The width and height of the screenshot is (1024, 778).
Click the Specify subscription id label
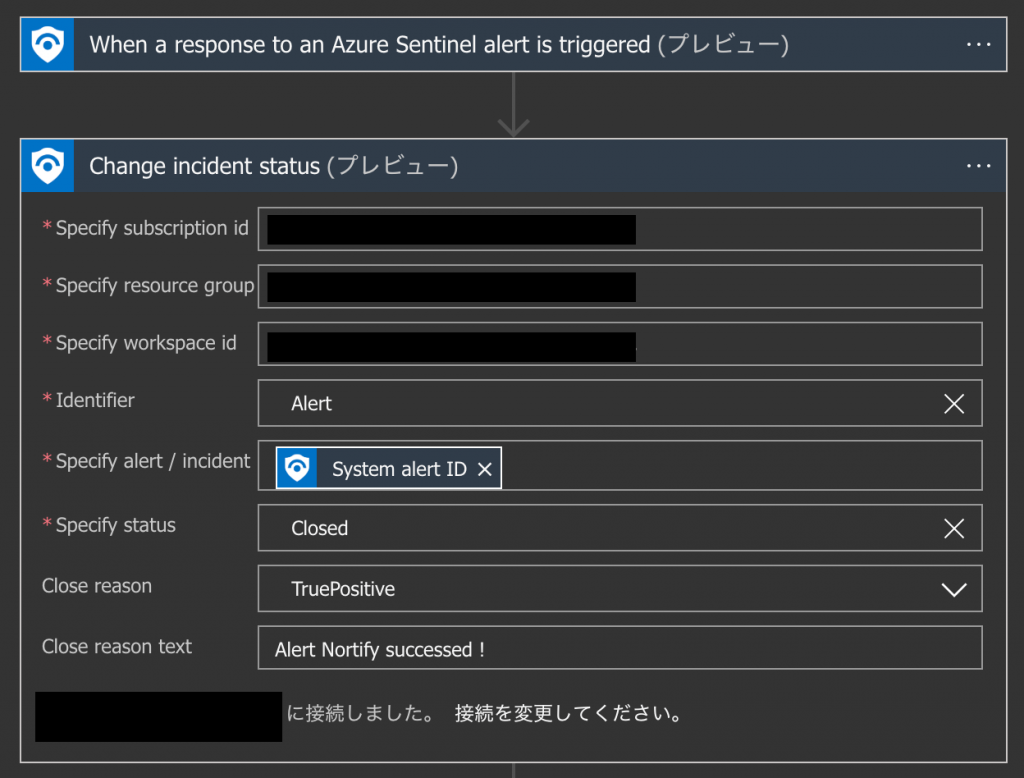pyautogui.click(x=152, y=228)
